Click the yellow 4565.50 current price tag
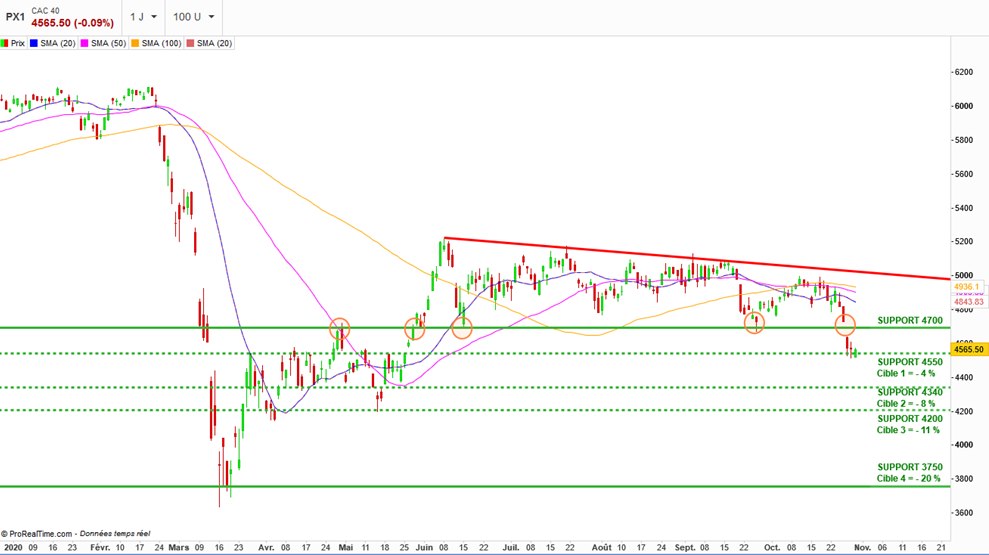The width and height of the screenshot is (989, 555). [967, 349]
